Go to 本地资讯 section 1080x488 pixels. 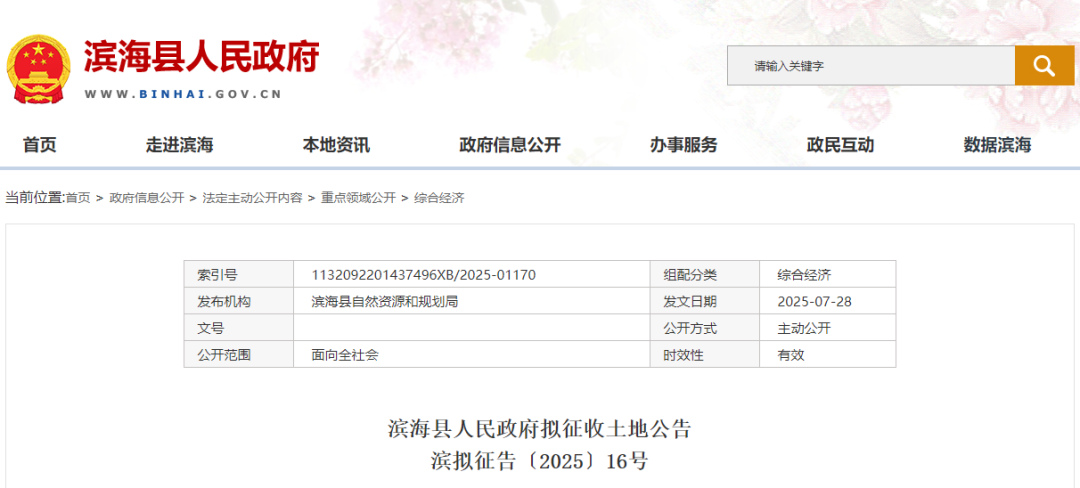click(x=336, y=145)
